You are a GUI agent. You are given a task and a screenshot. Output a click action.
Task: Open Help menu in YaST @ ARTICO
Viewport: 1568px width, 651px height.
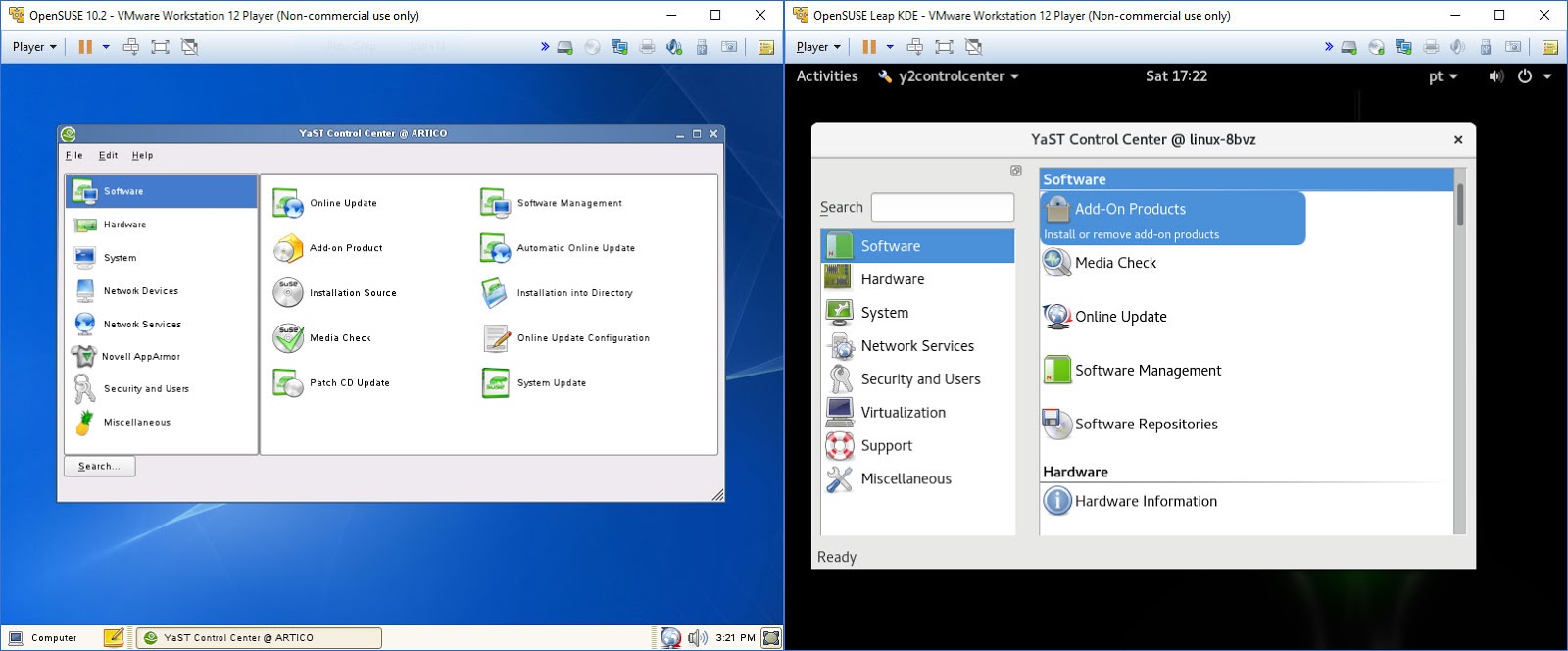142,155
